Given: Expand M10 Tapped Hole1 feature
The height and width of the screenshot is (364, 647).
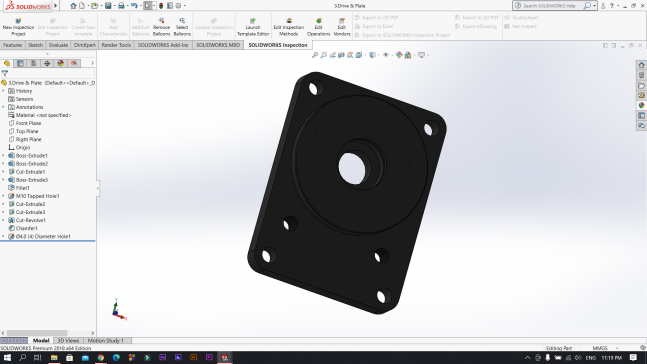Looking at the screenshot, I should pyautogui.click(x=4, y=196).
